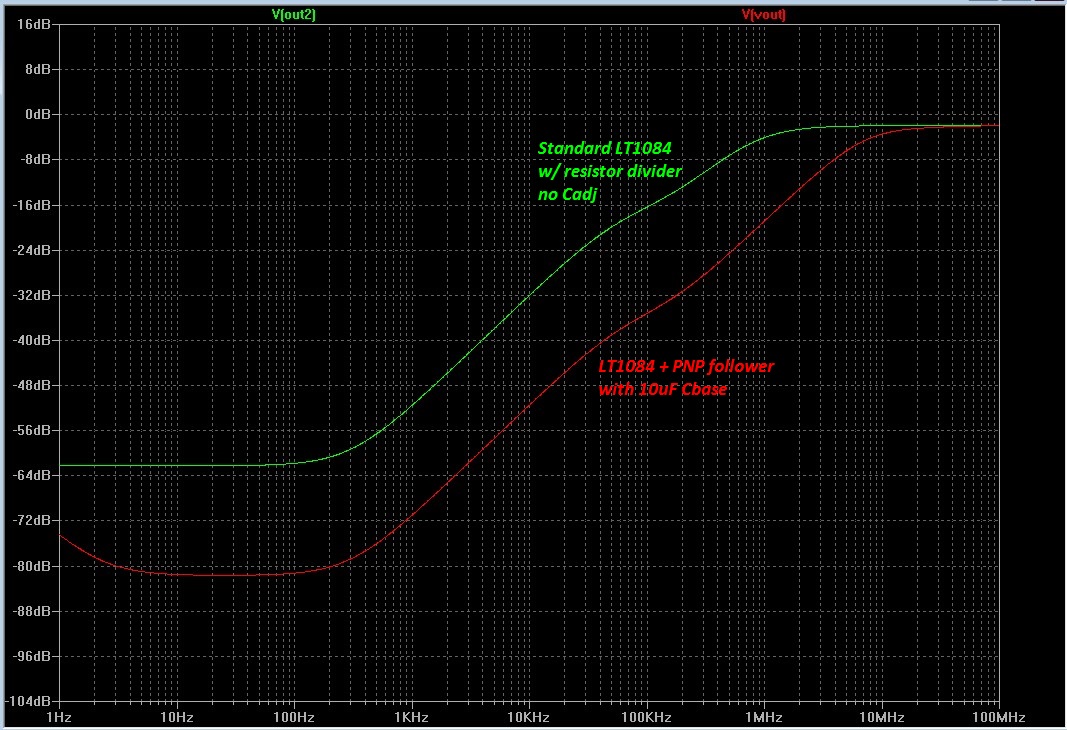Click the -8dB vertical axis label
The height and width of the screenshot is (730, 1067).
click(35, 159)
